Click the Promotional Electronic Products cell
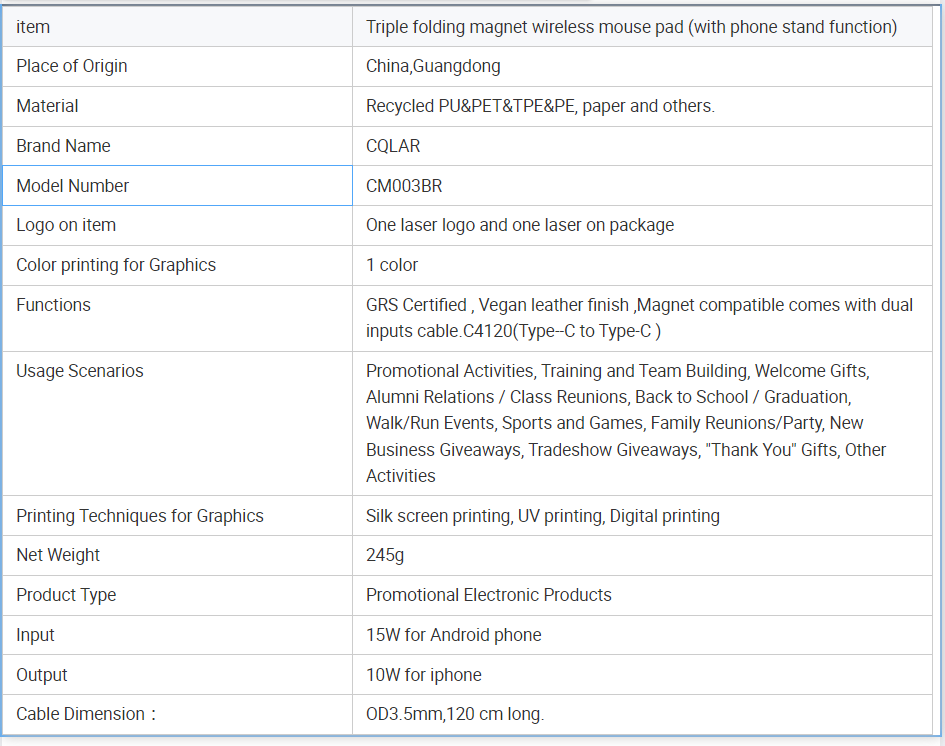The image size is (945, 746). click(642, 595)
